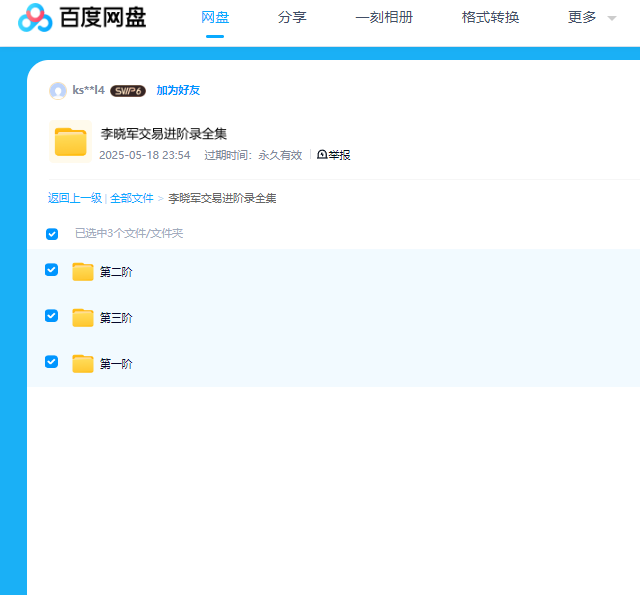Click the 加为好友 link

point(178,91)
